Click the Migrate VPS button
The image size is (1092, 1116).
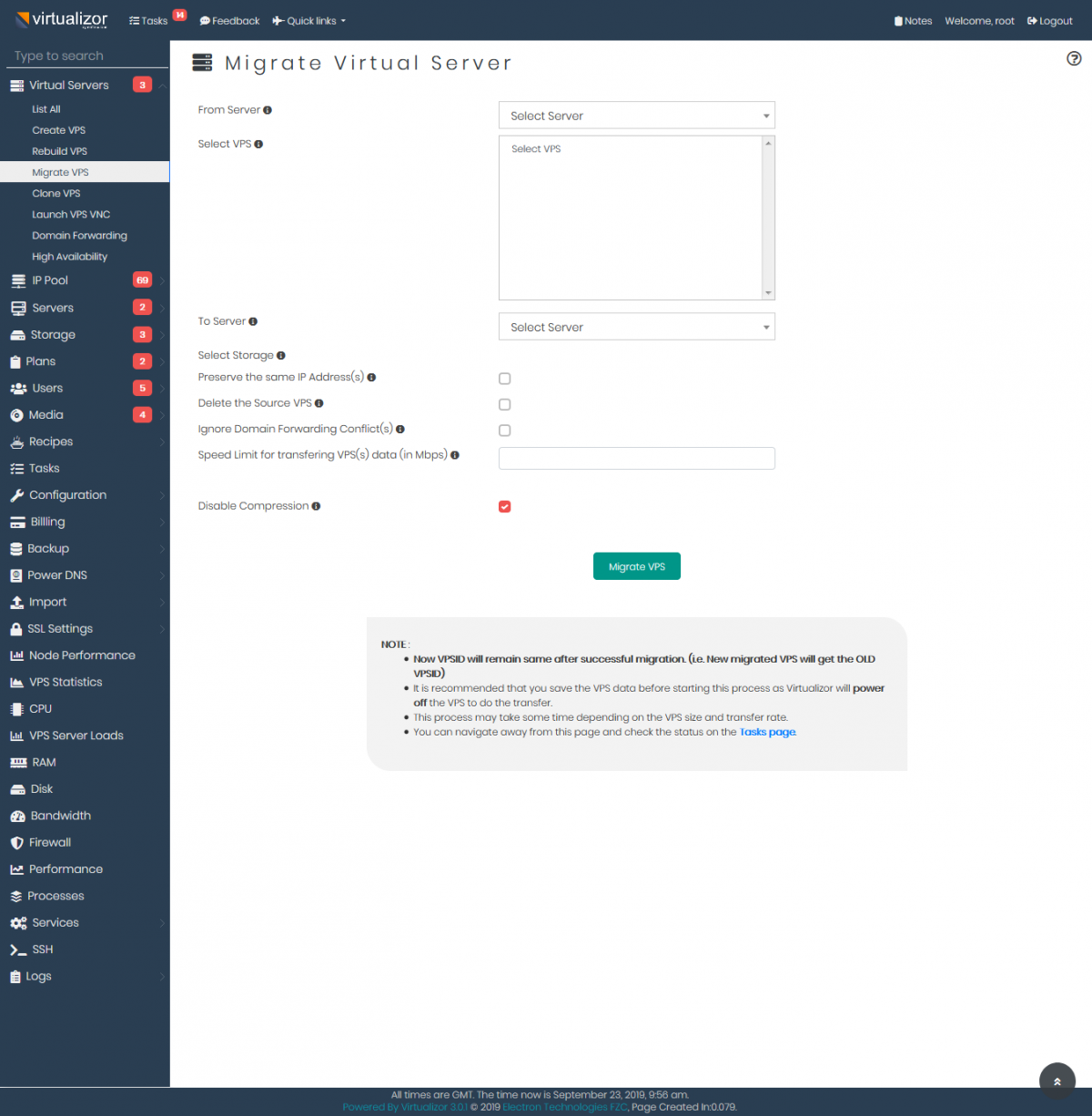tap(636, 565)
